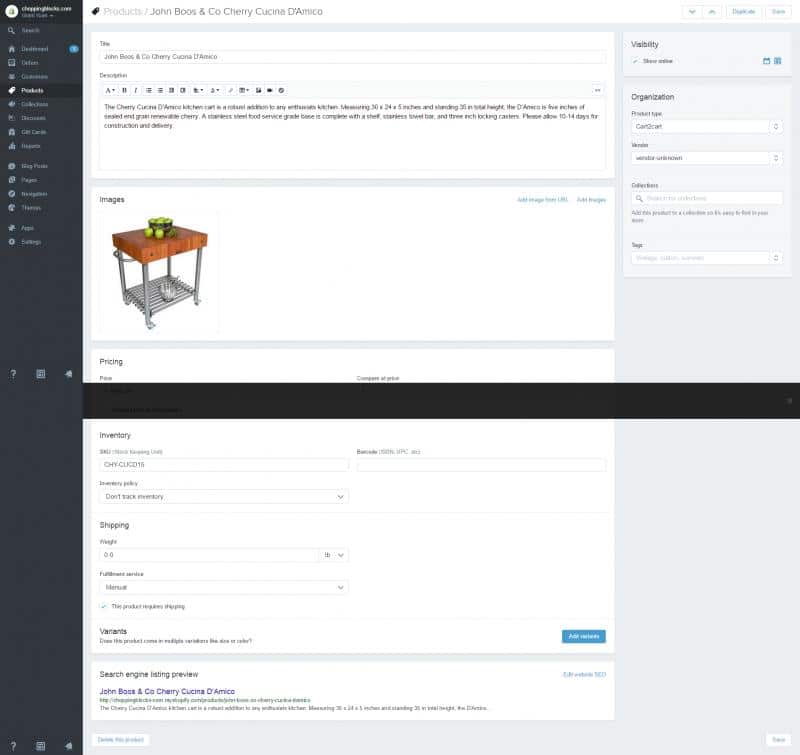This screenshot has width=800, height=755.
Task: Open the store account dropdown under store name
Action: 37,16
